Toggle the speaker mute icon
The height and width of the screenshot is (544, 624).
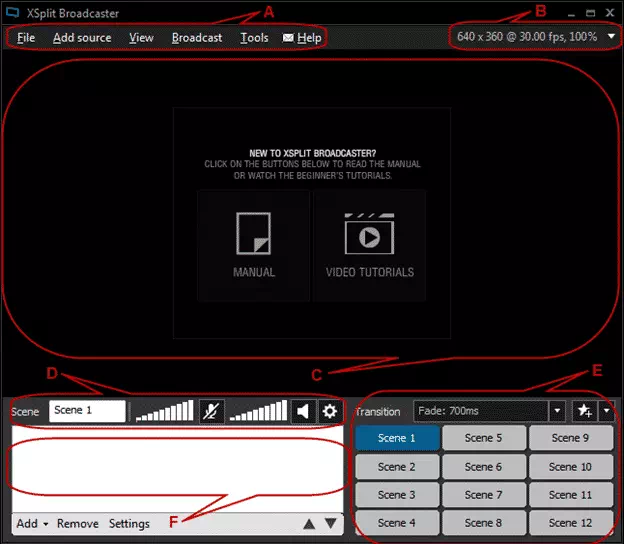tap(303, 411)
